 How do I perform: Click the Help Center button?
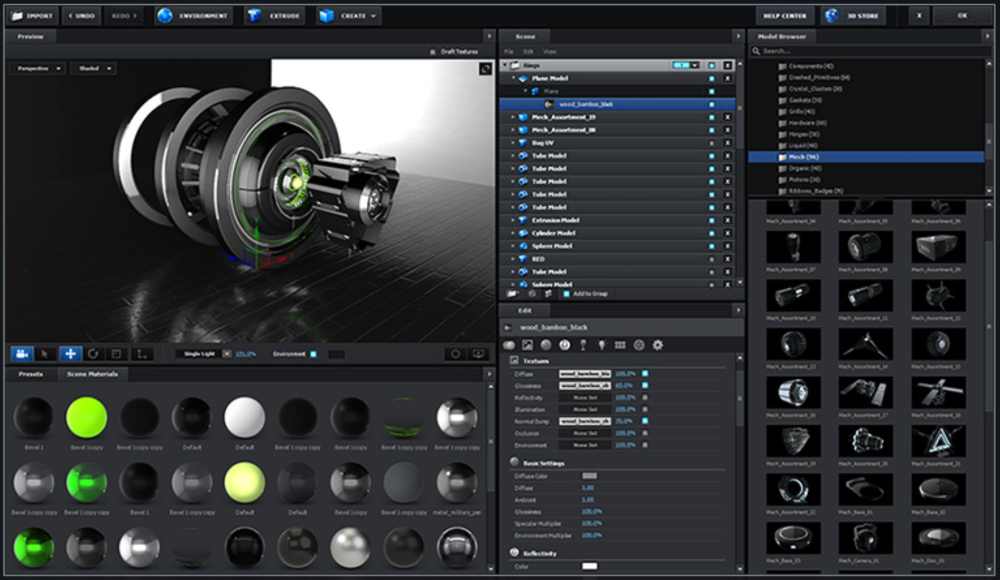(784, 16)
